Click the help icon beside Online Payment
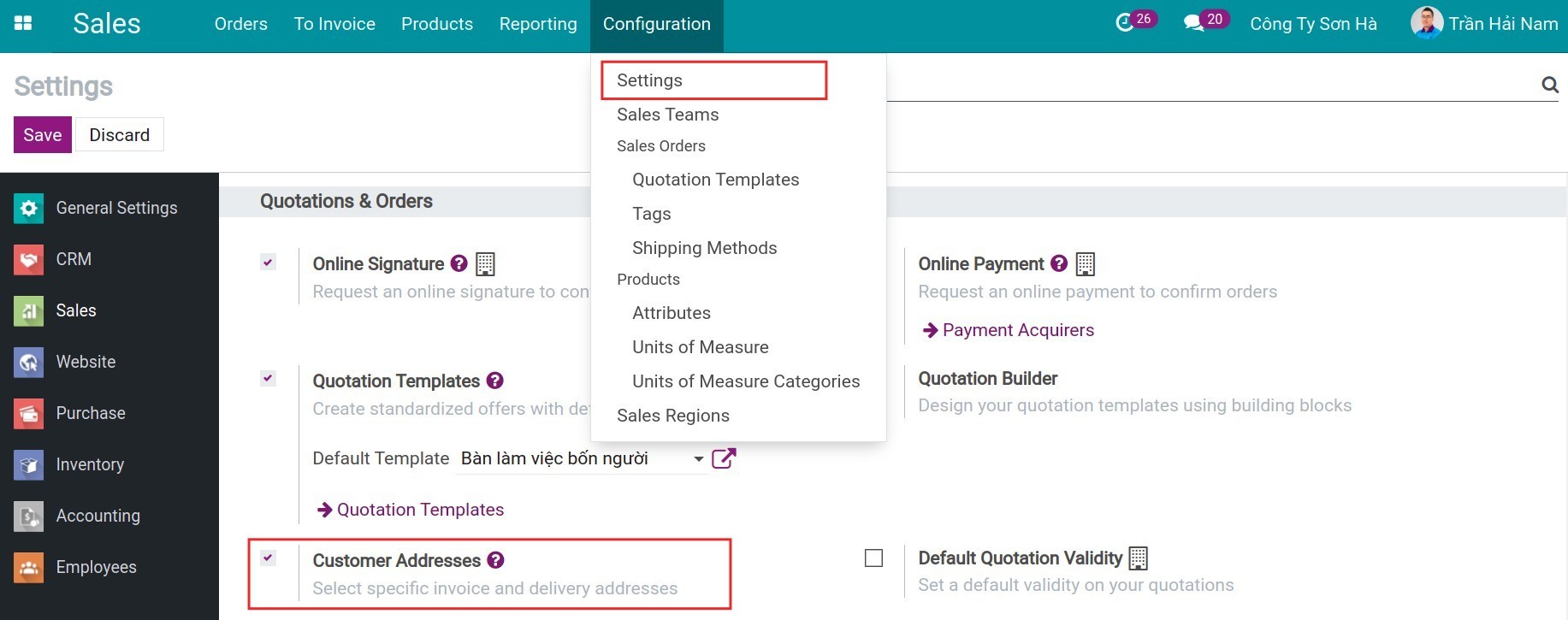 [1059, 263]
